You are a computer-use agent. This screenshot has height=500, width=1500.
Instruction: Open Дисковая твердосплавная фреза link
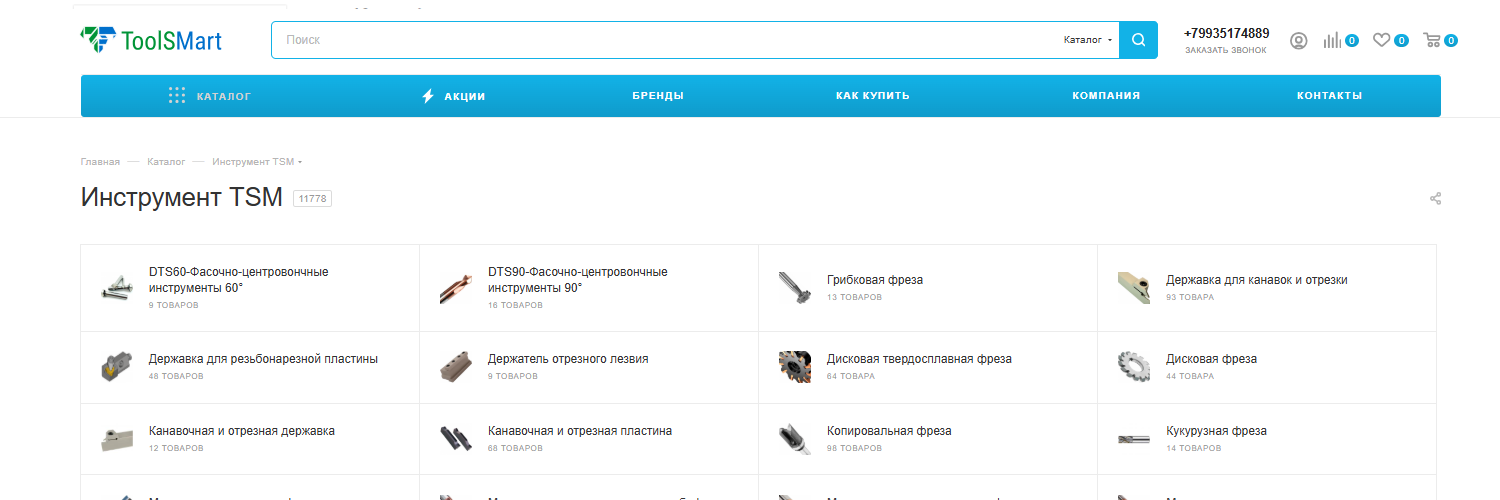coord(919,359)
